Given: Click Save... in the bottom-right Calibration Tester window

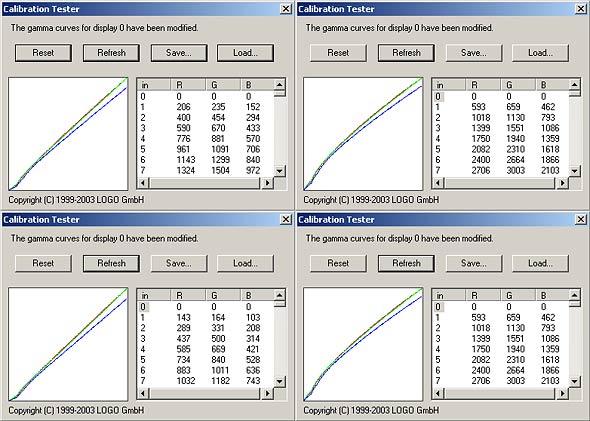Looking at the screenshot, I should click(474, 263).
